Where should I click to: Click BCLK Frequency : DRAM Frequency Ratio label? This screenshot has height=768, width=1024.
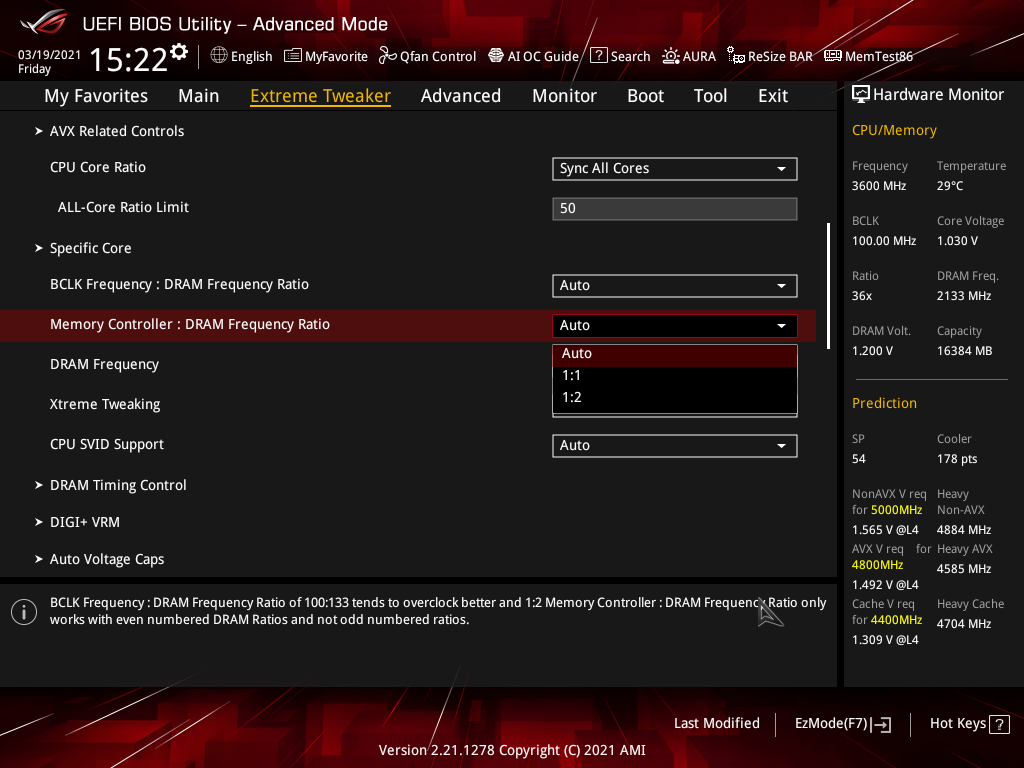tap(180, 285)
